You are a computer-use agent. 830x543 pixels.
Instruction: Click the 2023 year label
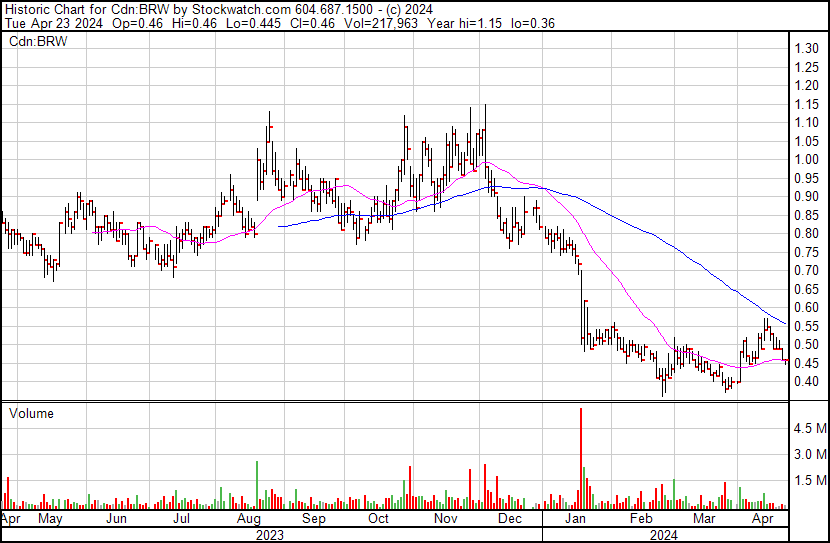click(270, 535)
